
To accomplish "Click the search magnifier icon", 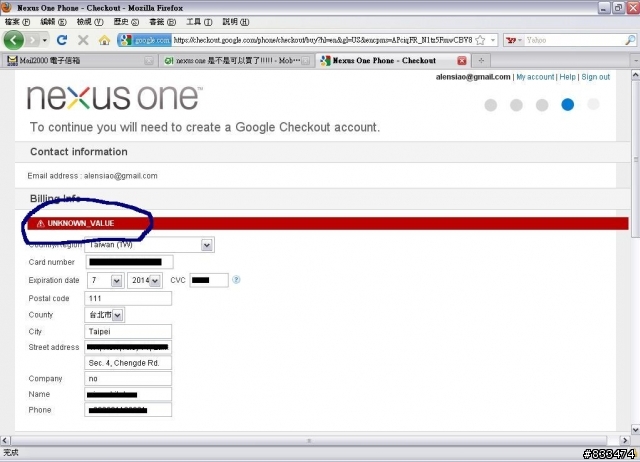I will coord(630,40).
